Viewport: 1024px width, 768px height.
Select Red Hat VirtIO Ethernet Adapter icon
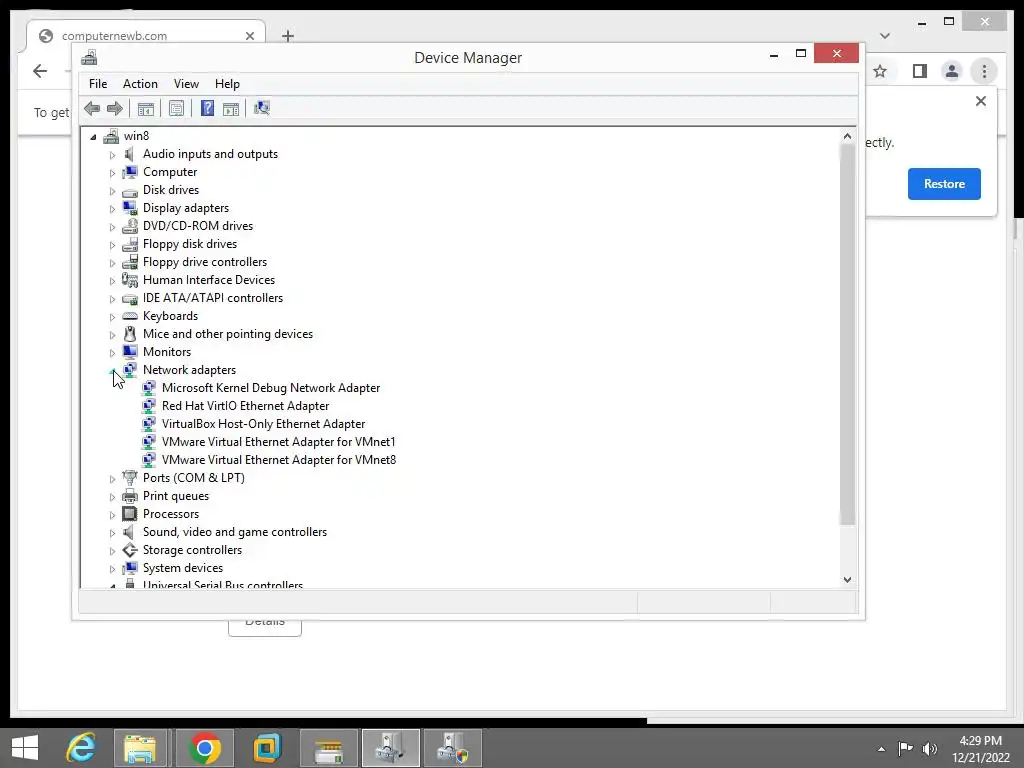149,406
